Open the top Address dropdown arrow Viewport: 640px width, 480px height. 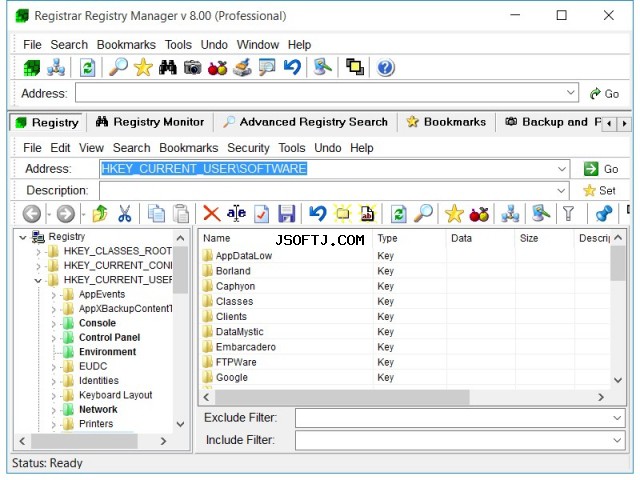pyautogui.click(x=571, y=93)
